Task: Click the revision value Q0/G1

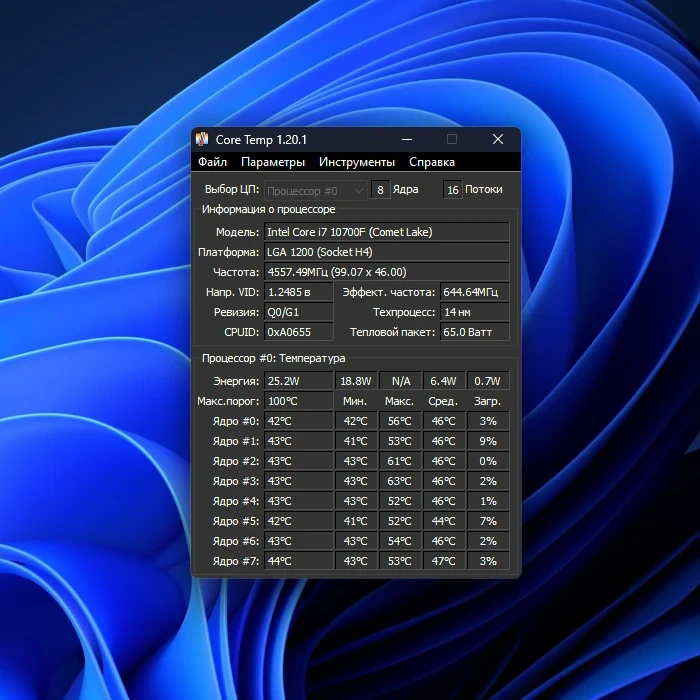Action: (x=299, y=312)
